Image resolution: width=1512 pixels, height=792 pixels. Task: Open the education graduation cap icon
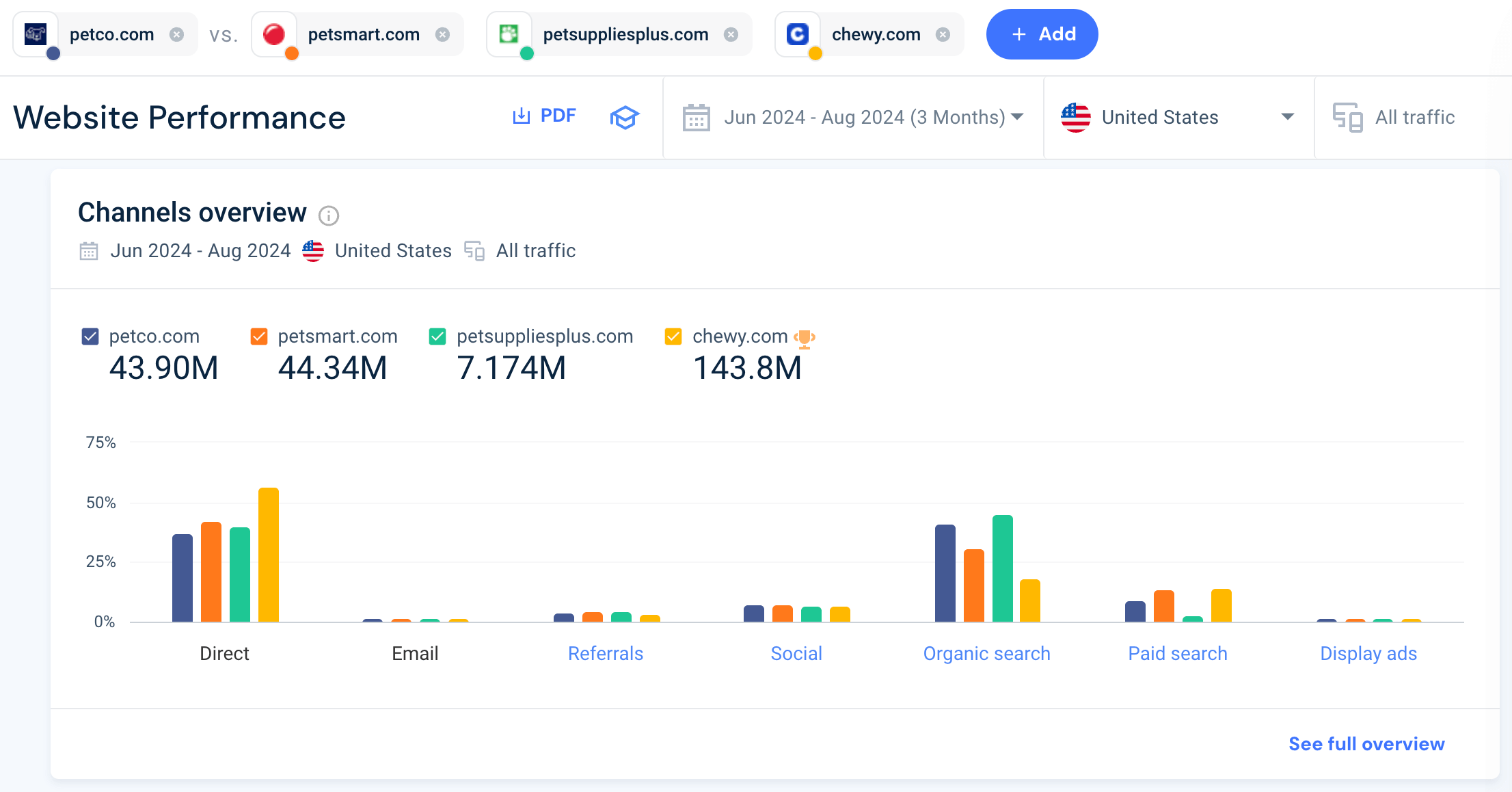(624, 117)
